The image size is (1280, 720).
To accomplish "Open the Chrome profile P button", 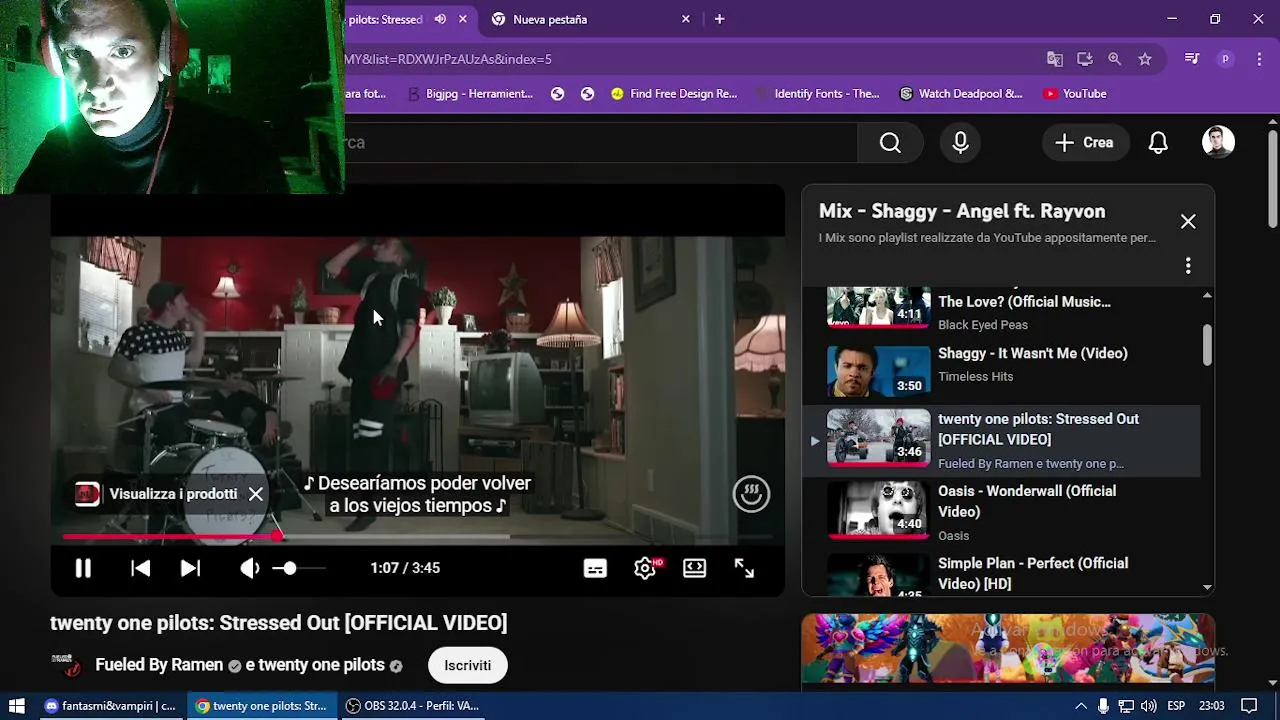I will [1225, 59].
